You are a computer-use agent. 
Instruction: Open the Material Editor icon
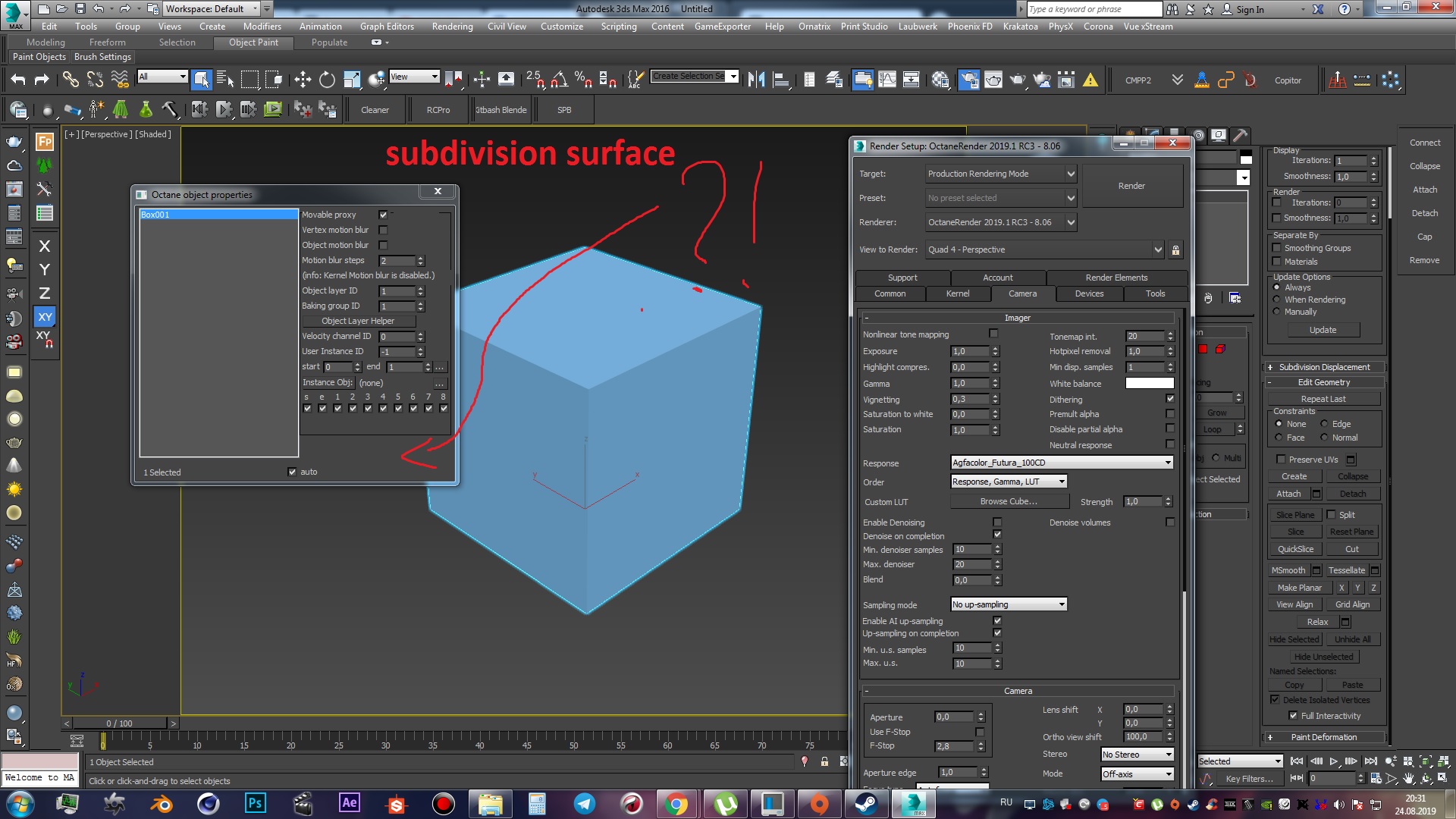tap(940, 80)
